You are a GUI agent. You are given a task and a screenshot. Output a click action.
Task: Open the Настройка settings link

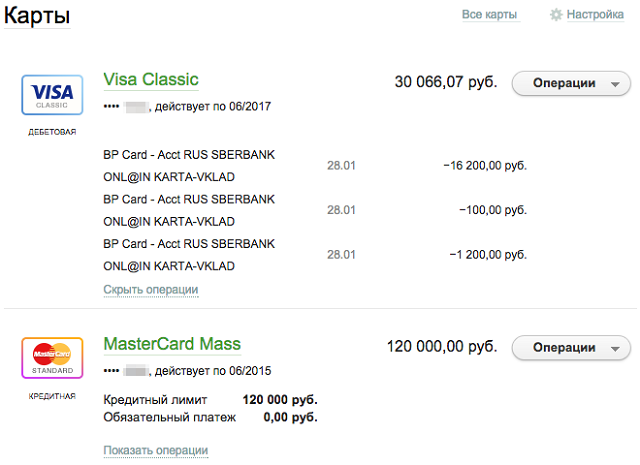(x=595, y=15)
